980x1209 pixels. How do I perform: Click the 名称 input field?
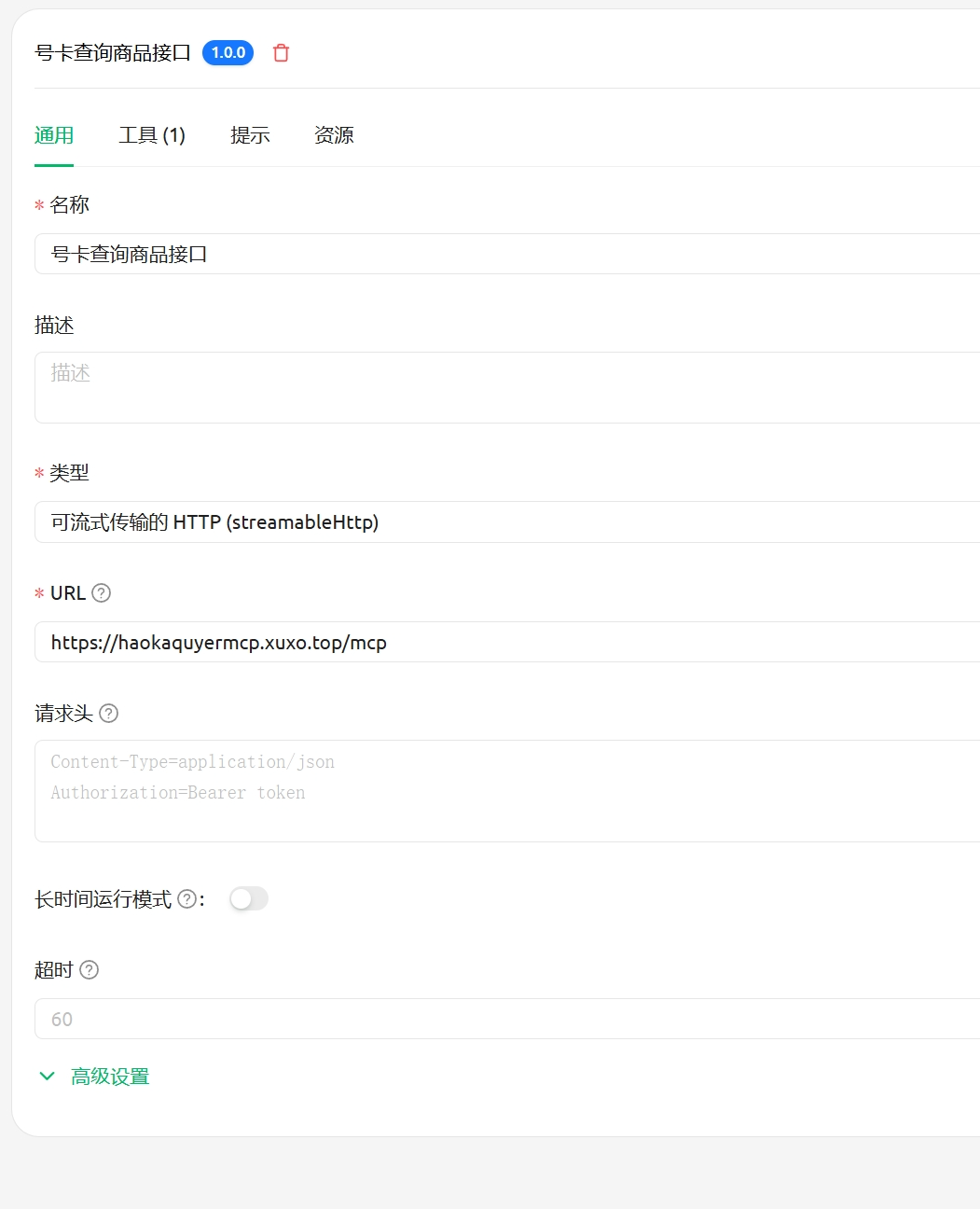click(504, 254)
